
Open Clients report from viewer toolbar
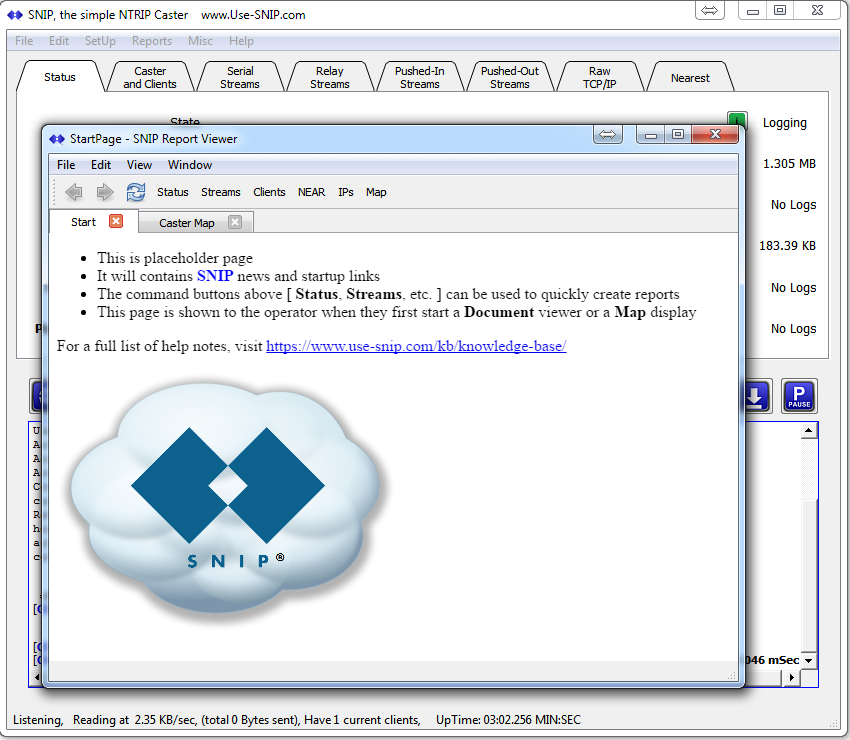click(x=269, y=192)
